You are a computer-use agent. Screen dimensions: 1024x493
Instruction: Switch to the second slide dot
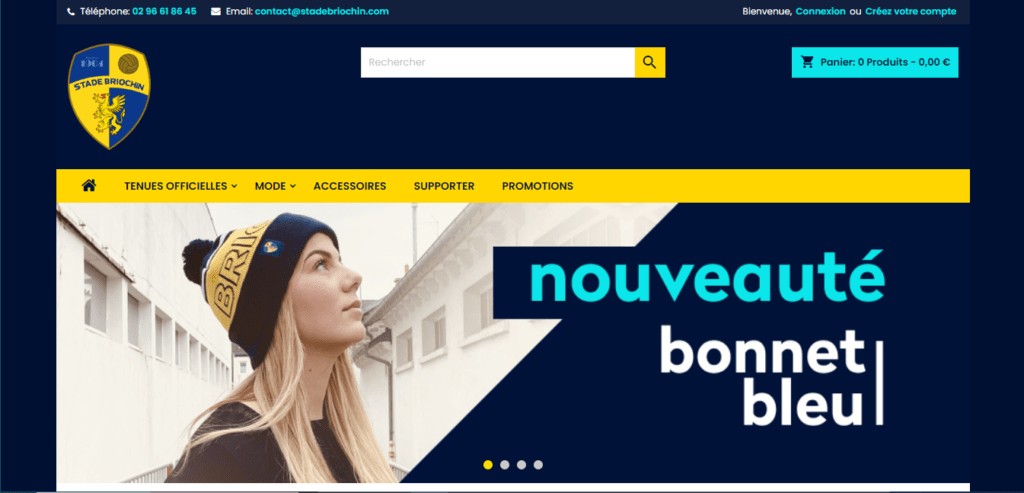(505, 465)
